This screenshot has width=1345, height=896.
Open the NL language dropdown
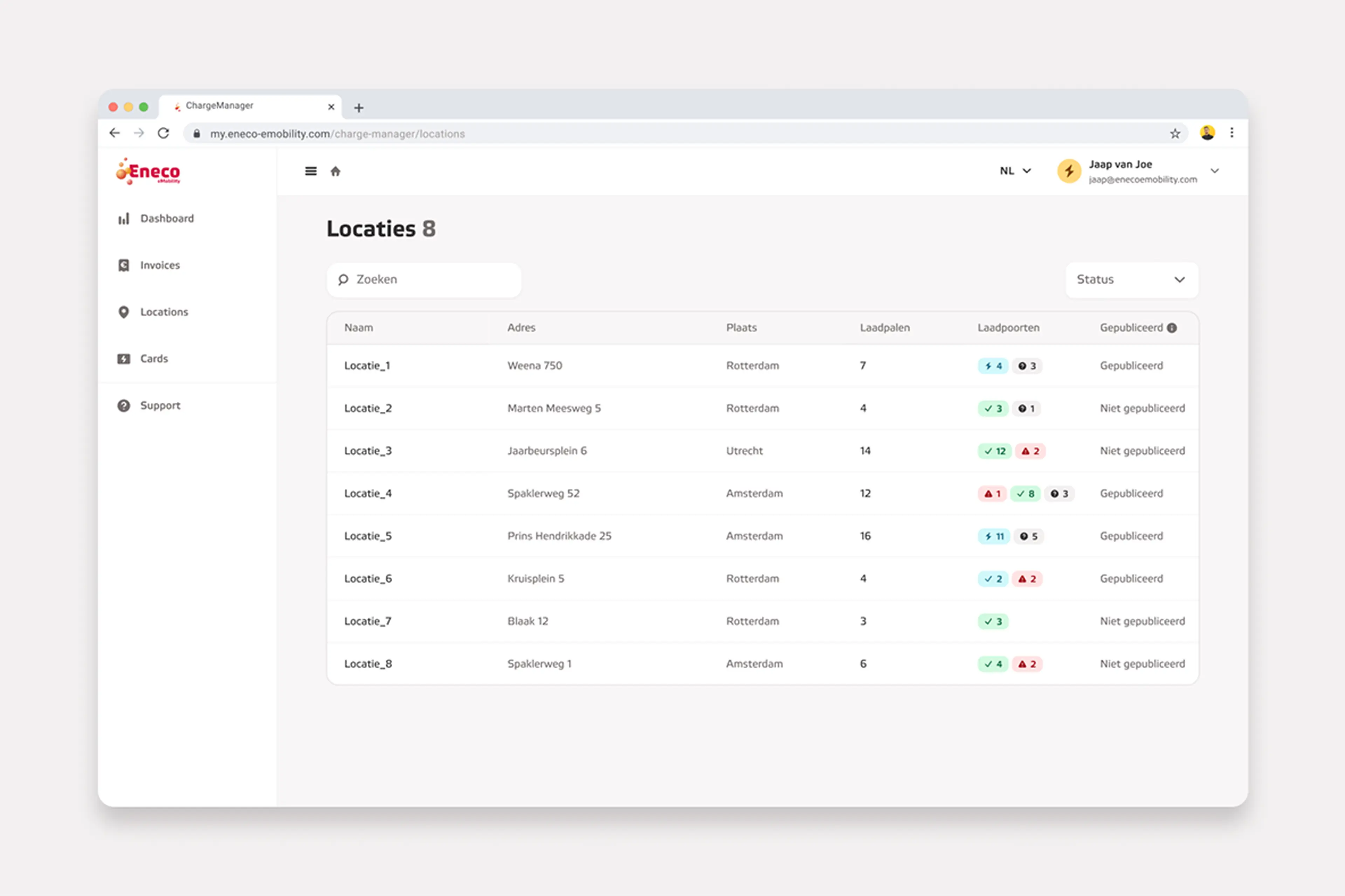(x=1015, y=171)
